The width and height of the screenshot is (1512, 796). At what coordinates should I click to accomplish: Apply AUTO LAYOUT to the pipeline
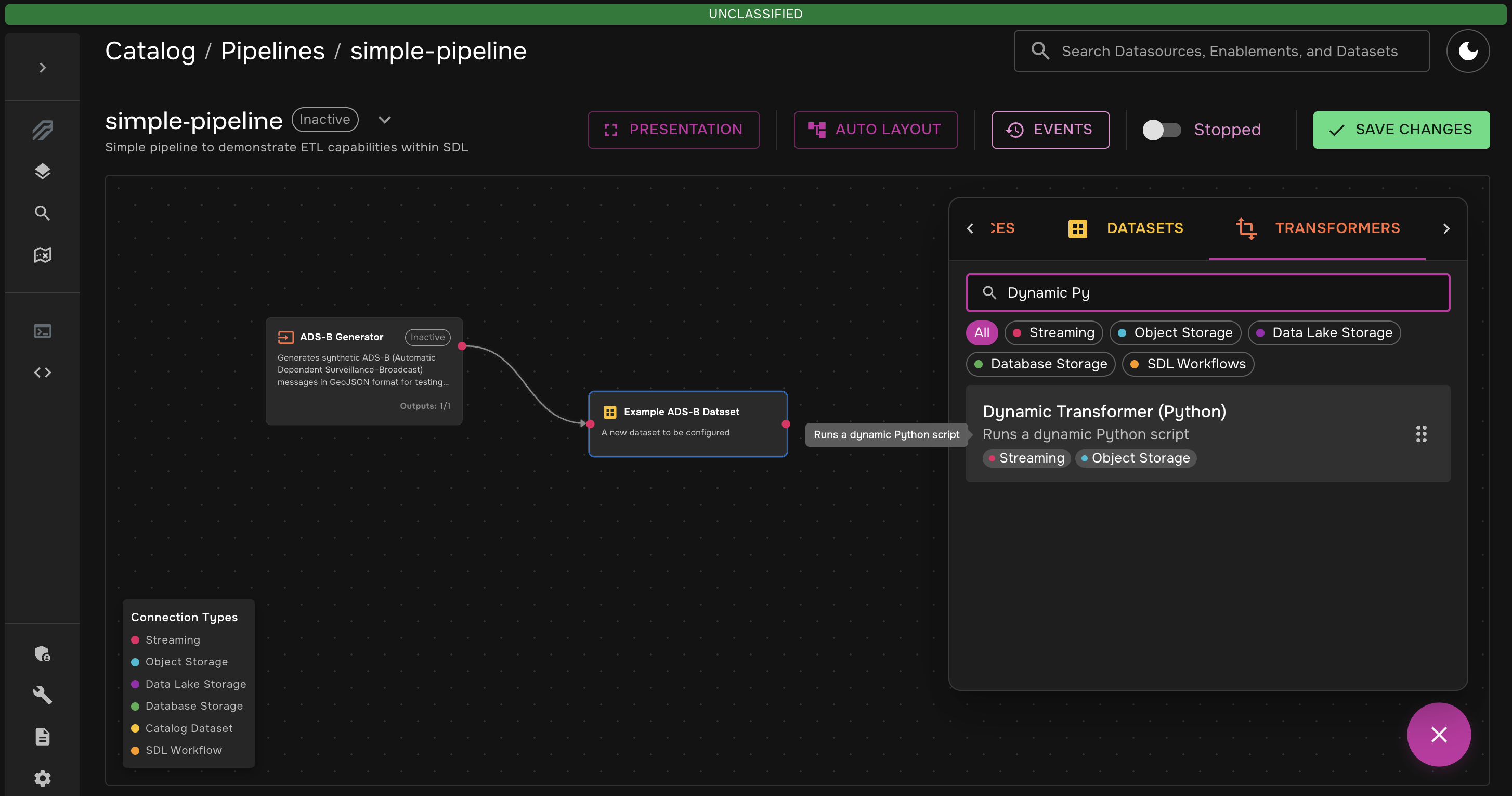875,130
